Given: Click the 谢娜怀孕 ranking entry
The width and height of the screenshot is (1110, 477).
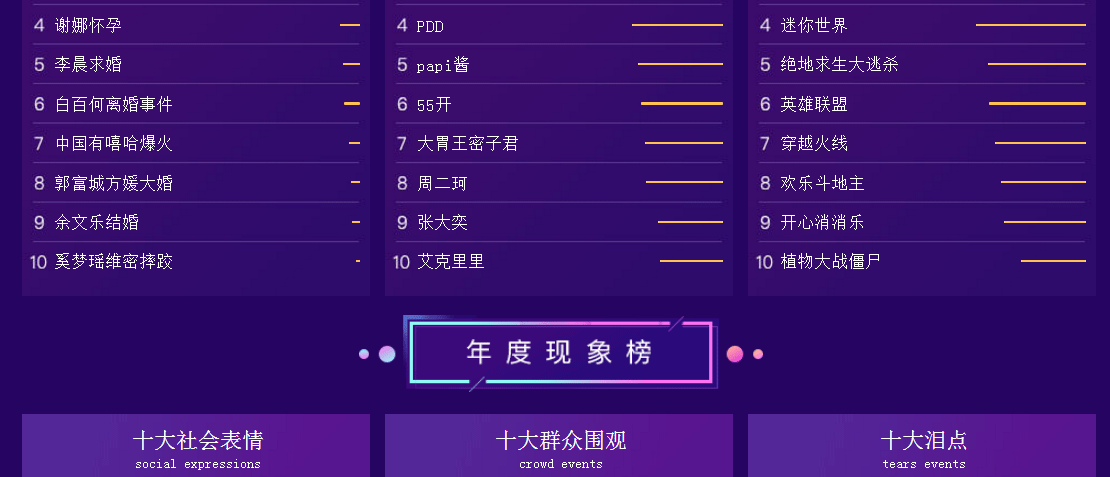Looking at the screenshot, I should 196,25.
